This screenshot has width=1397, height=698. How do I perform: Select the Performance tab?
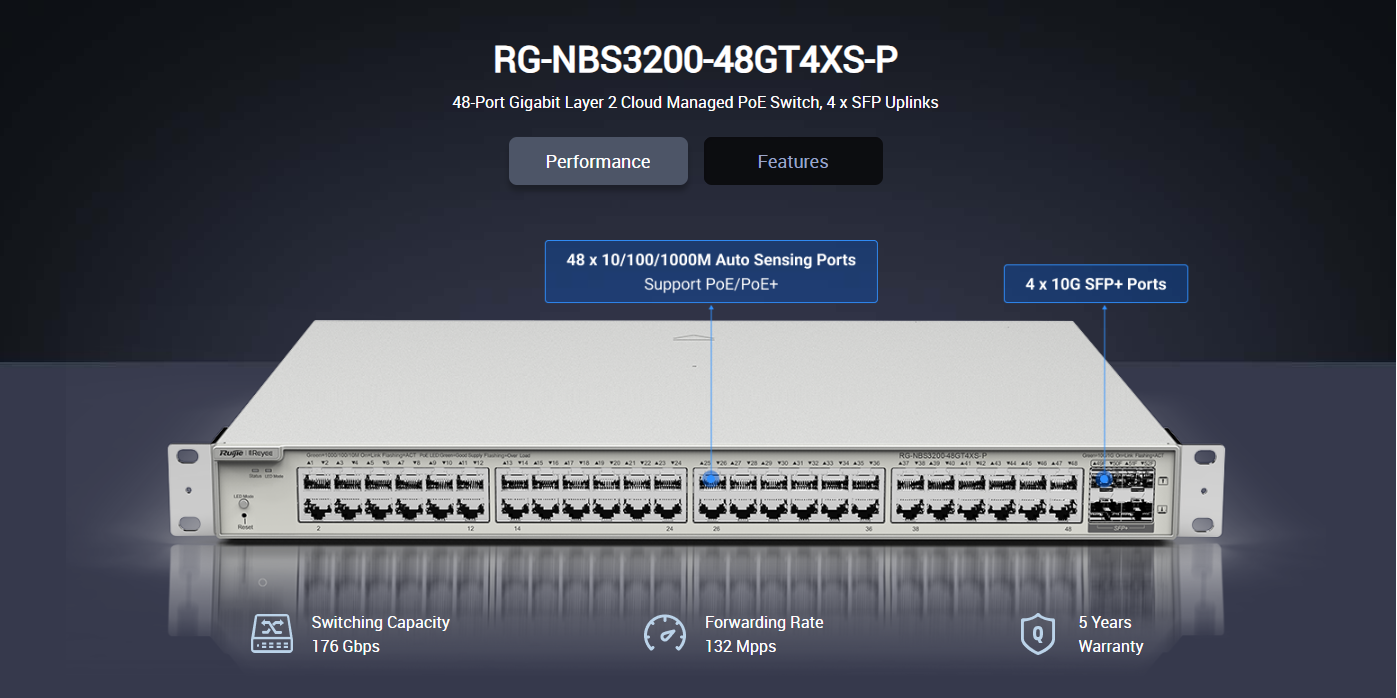598,161
